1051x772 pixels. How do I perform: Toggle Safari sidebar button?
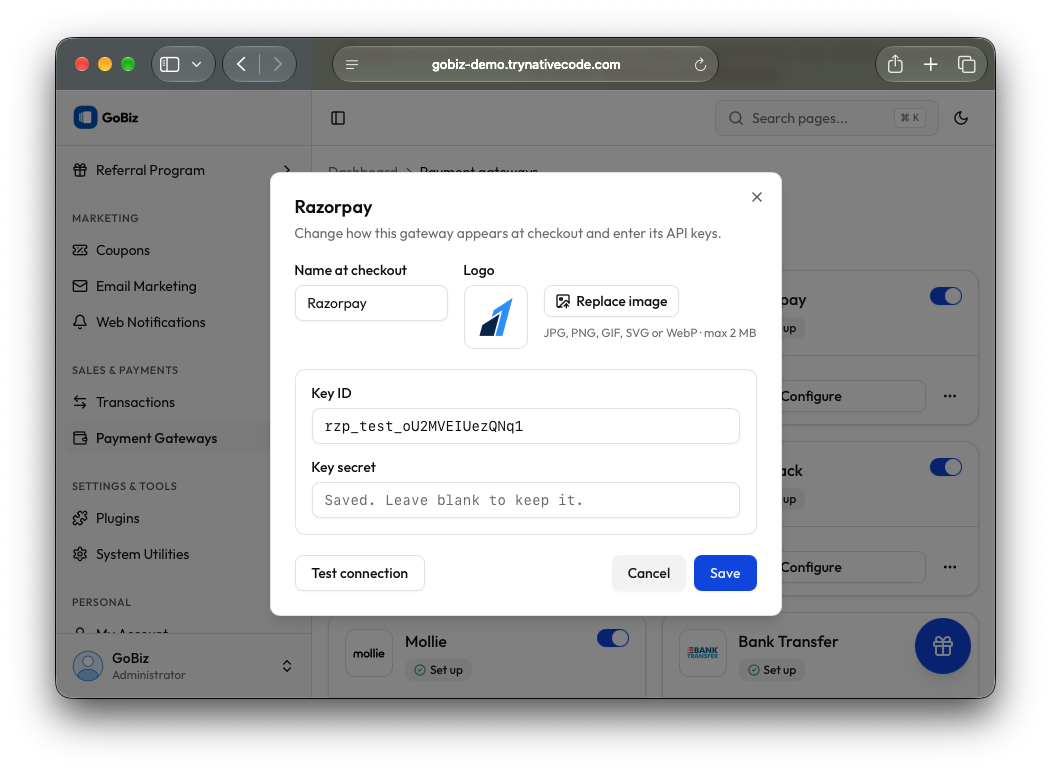170,64
